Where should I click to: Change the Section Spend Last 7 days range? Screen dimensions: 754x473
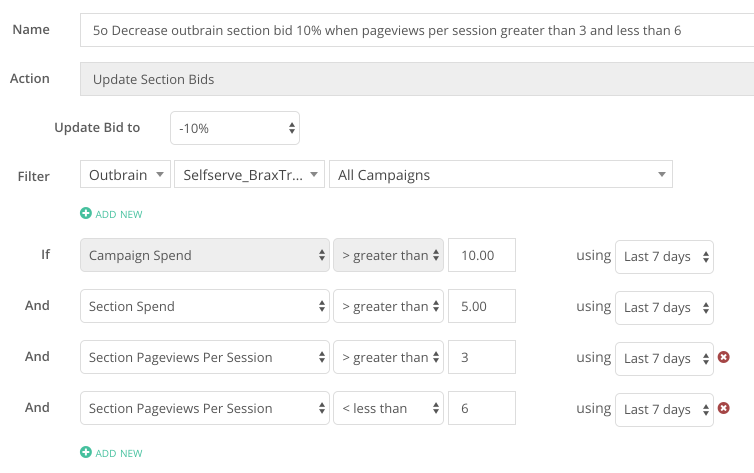[x=664, y=307]
